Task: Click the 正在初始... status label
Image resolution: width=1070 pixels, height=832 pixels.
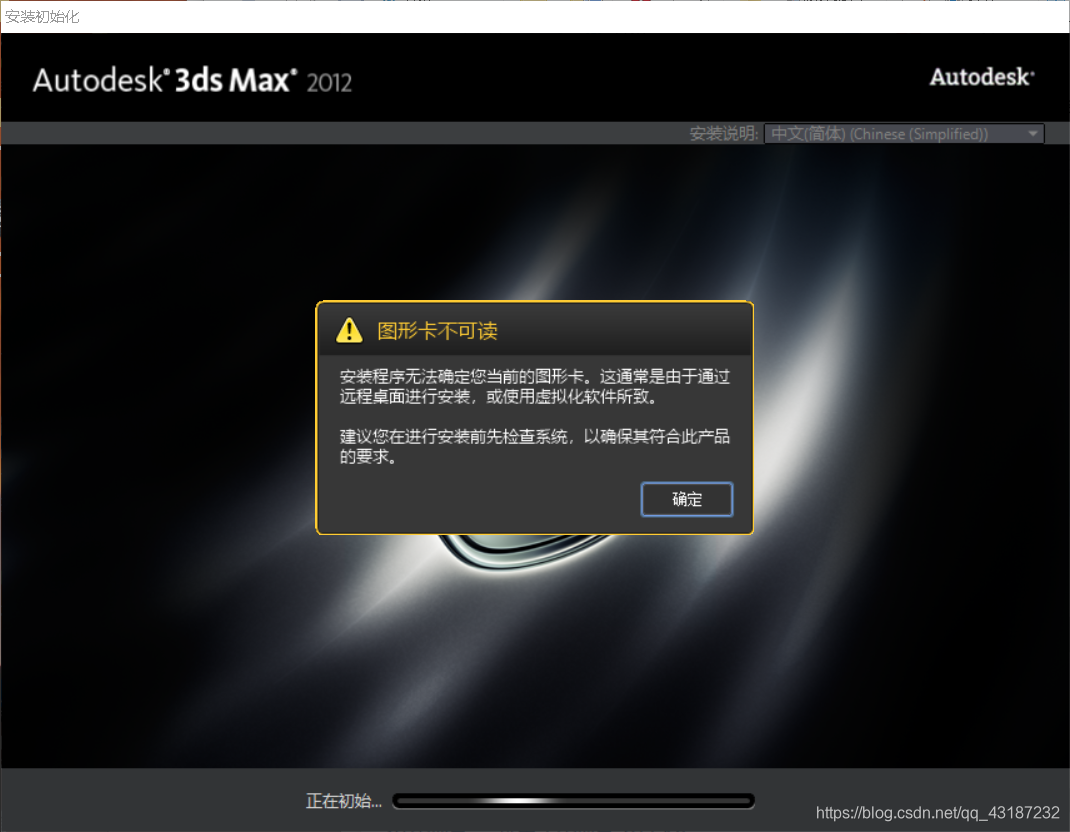Action: tap(343, 801)
